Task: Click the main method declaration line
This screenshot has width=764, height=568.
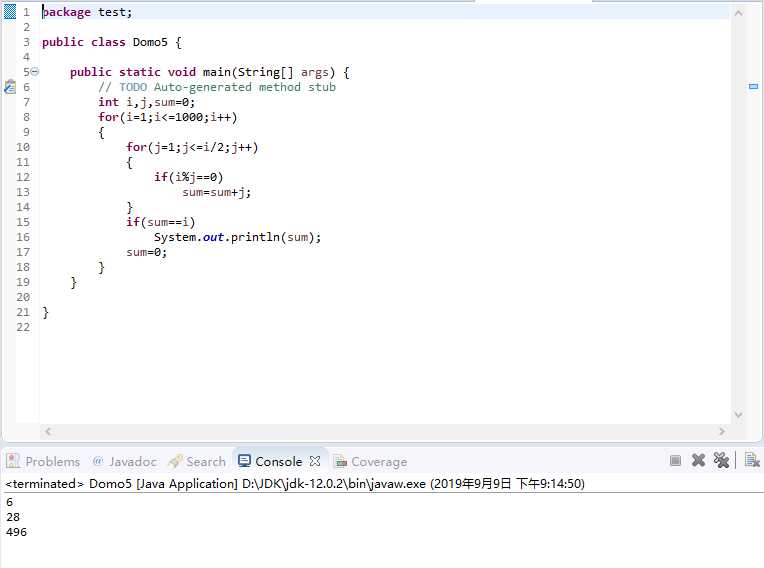Action: (210, 72)
